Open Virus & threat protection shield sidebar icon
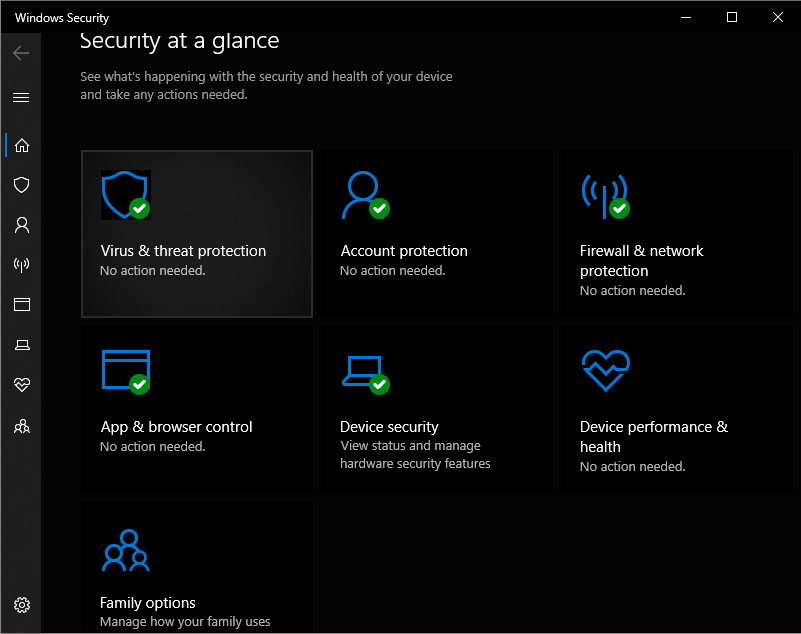This screenshot has height=634, width=801. (x=21, y=185)
